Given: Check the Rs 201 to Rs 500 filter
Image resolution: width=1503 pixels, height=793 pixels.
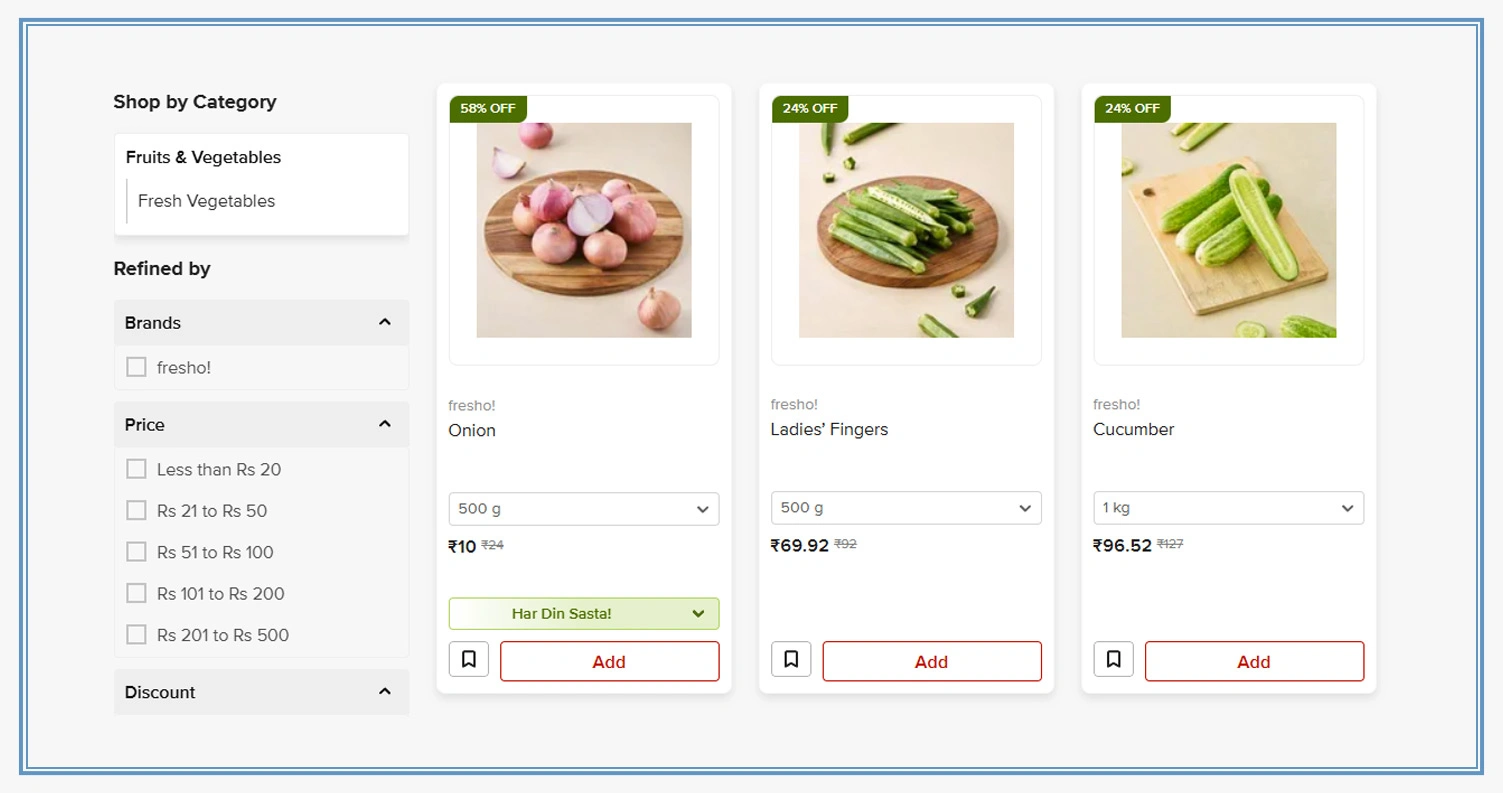Looking at the screenshot, I should pos(137,634).
